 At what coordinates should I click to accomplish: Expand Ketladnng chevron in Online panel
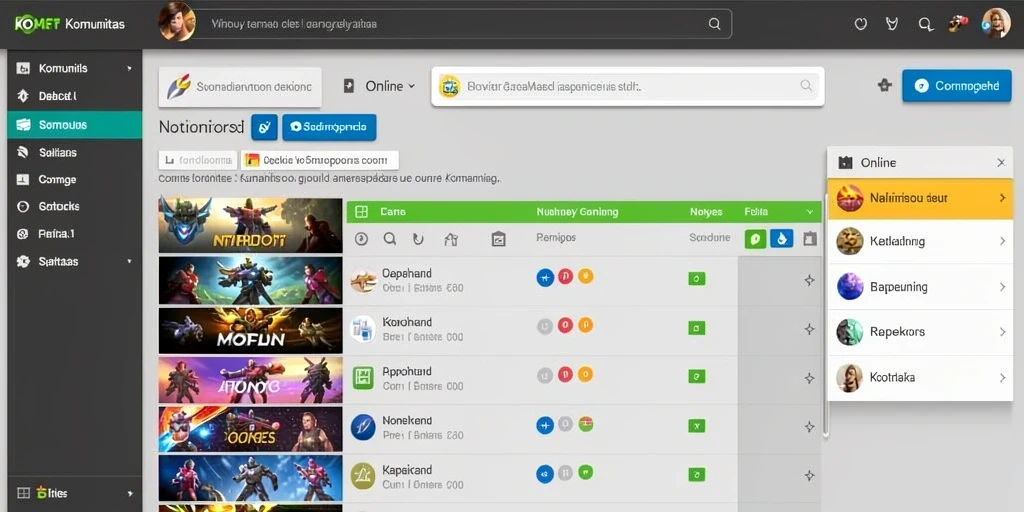click(x=1002, y=242)
